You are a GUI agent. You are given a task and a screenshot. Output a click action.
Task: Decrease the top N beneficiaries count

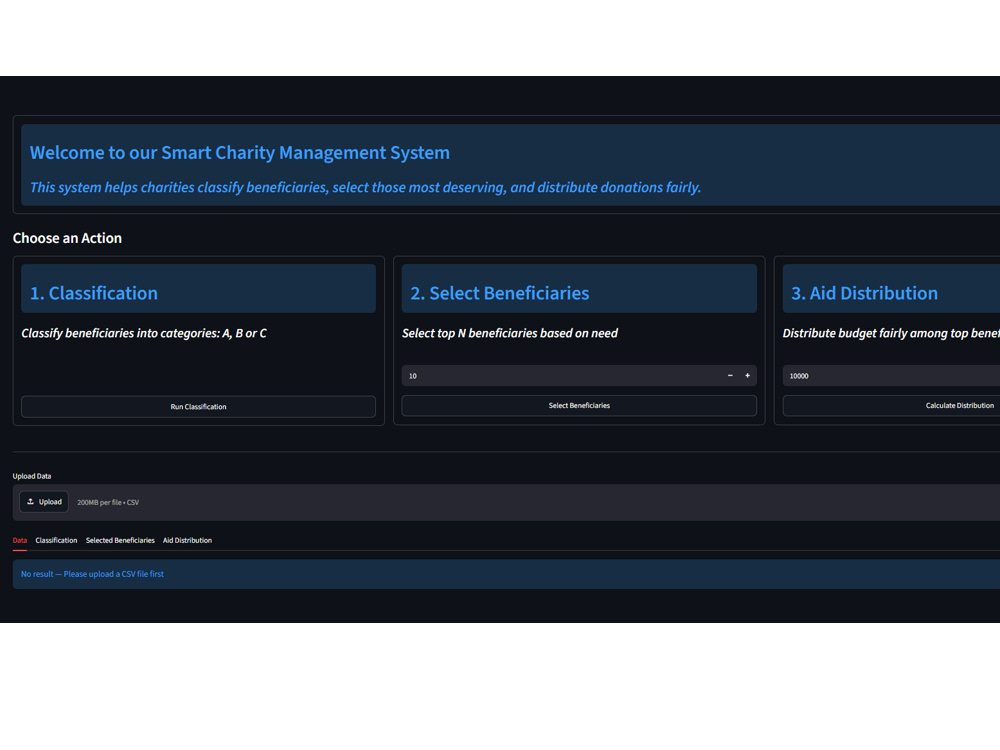tap(730, 376)
